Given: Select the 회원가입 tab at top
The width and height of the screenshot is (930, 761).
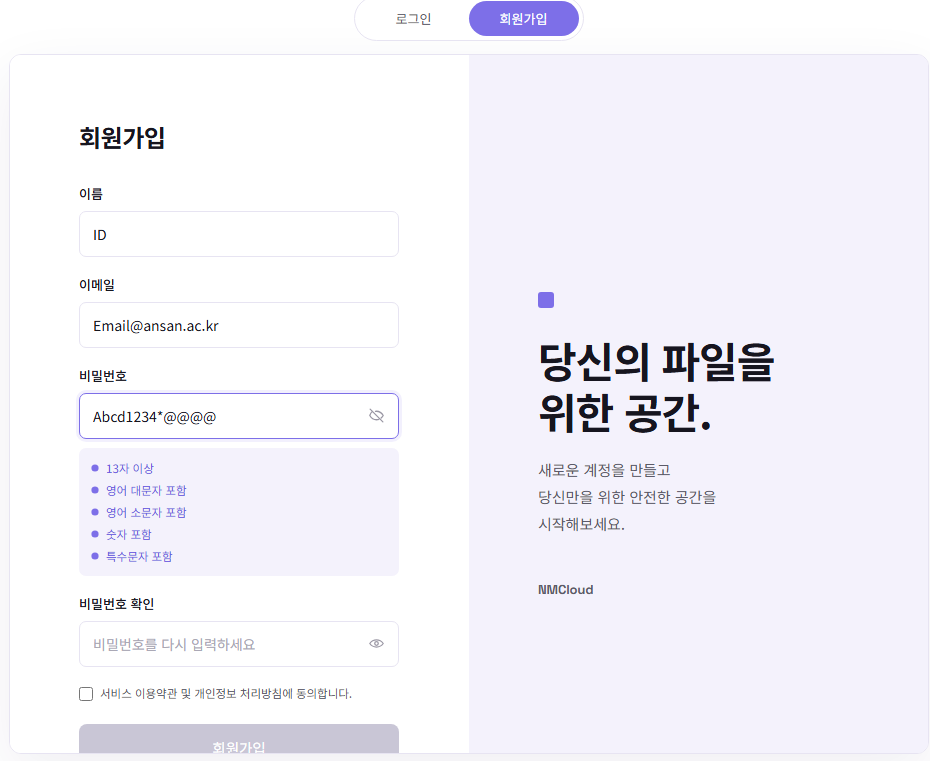Looking at the screenshot, I should (x=523, y=19).
